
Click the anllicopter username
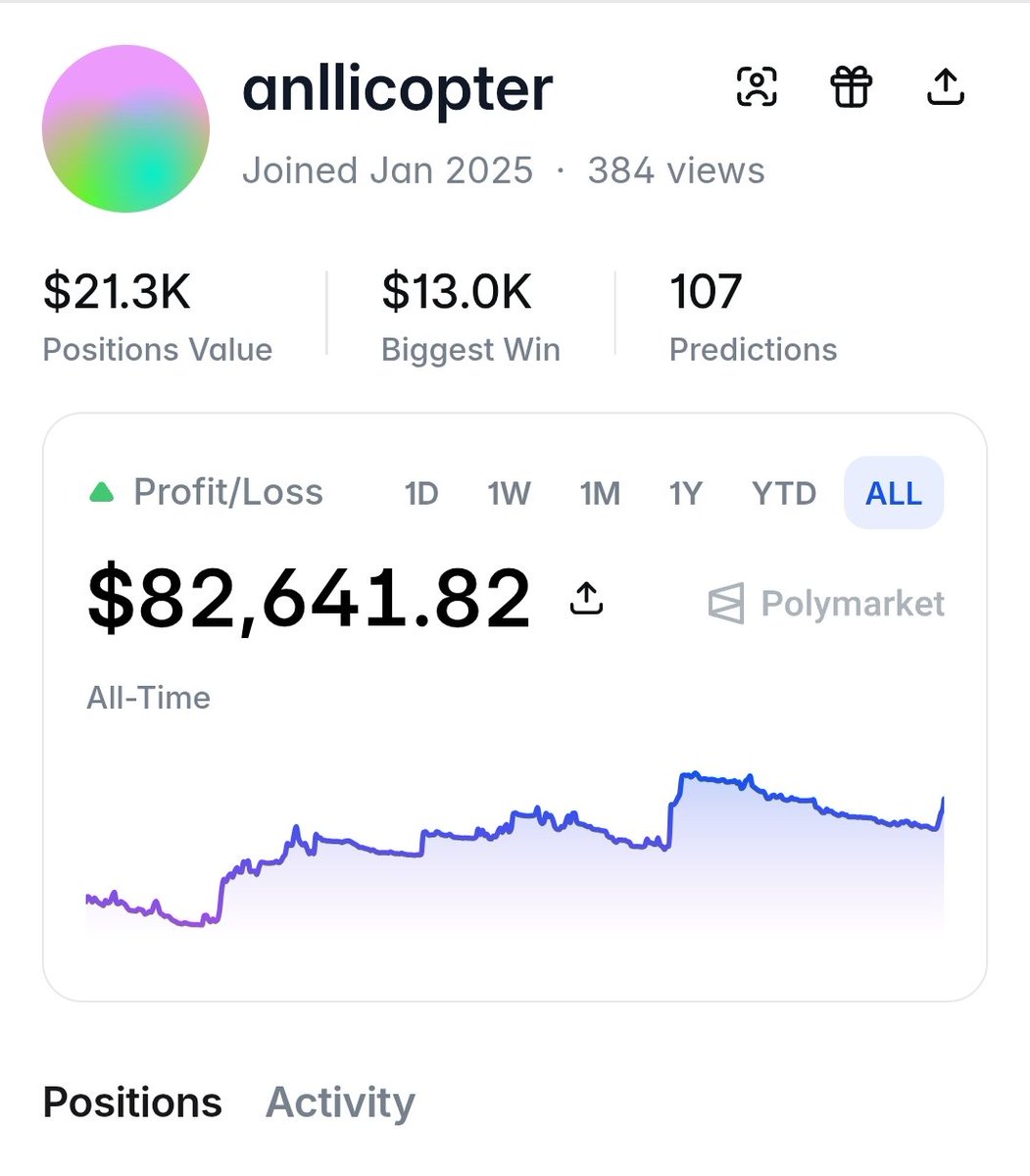click(x=398, y=90)
